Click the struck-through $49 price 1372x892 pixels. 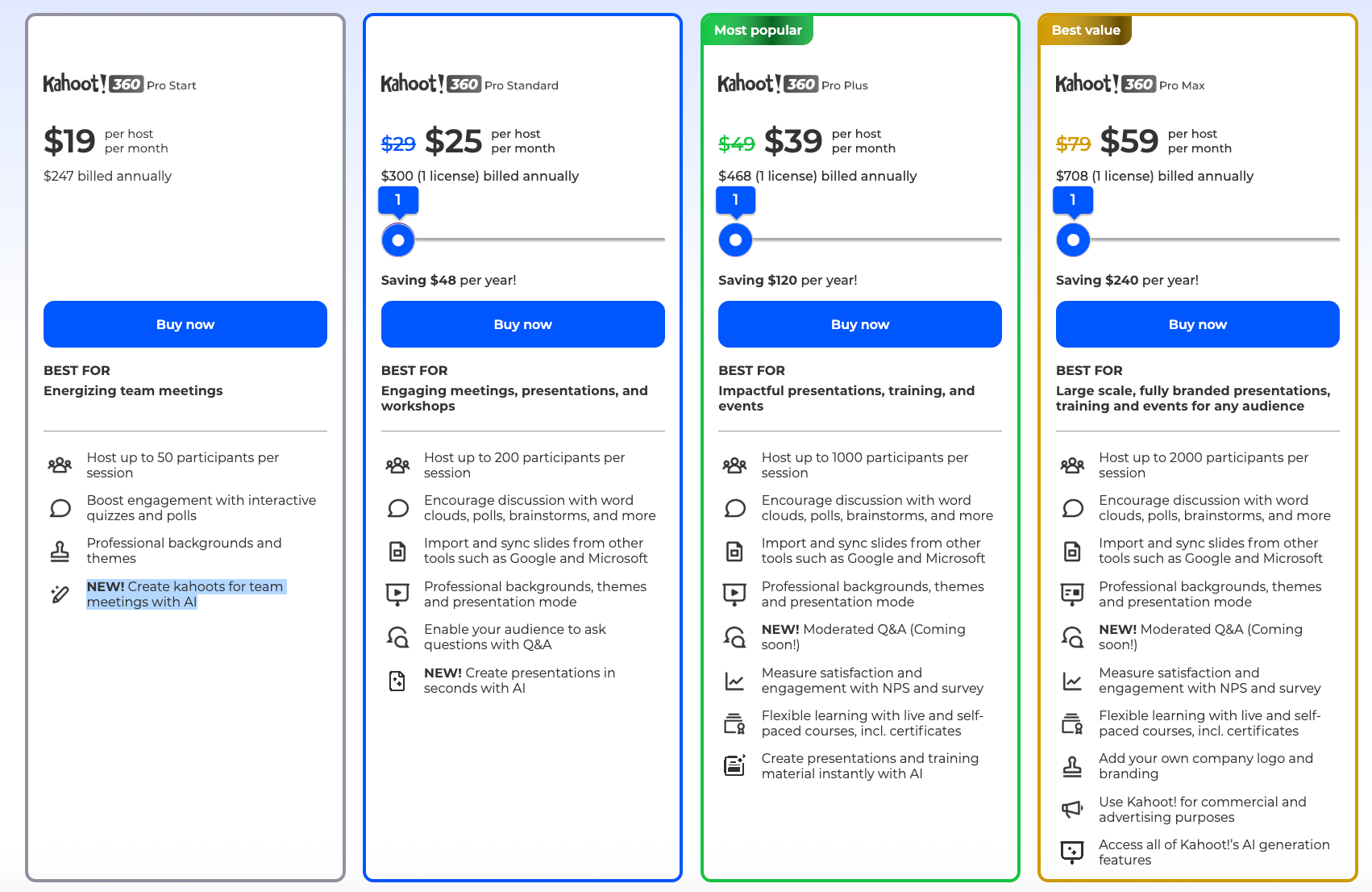(737, 144)
